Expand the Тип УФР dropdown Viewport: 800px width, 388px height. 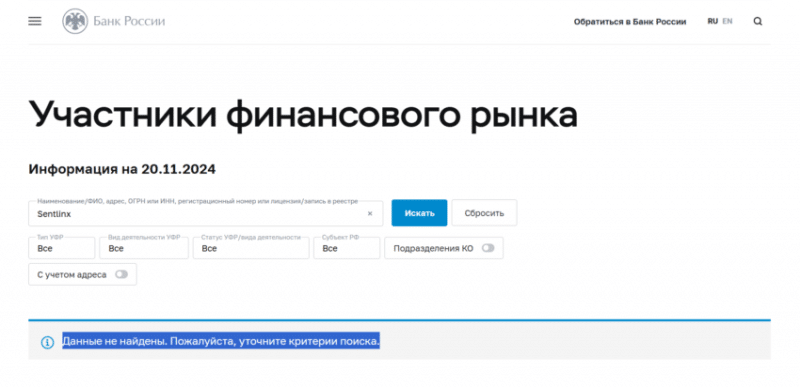click(x=62, y=248)
